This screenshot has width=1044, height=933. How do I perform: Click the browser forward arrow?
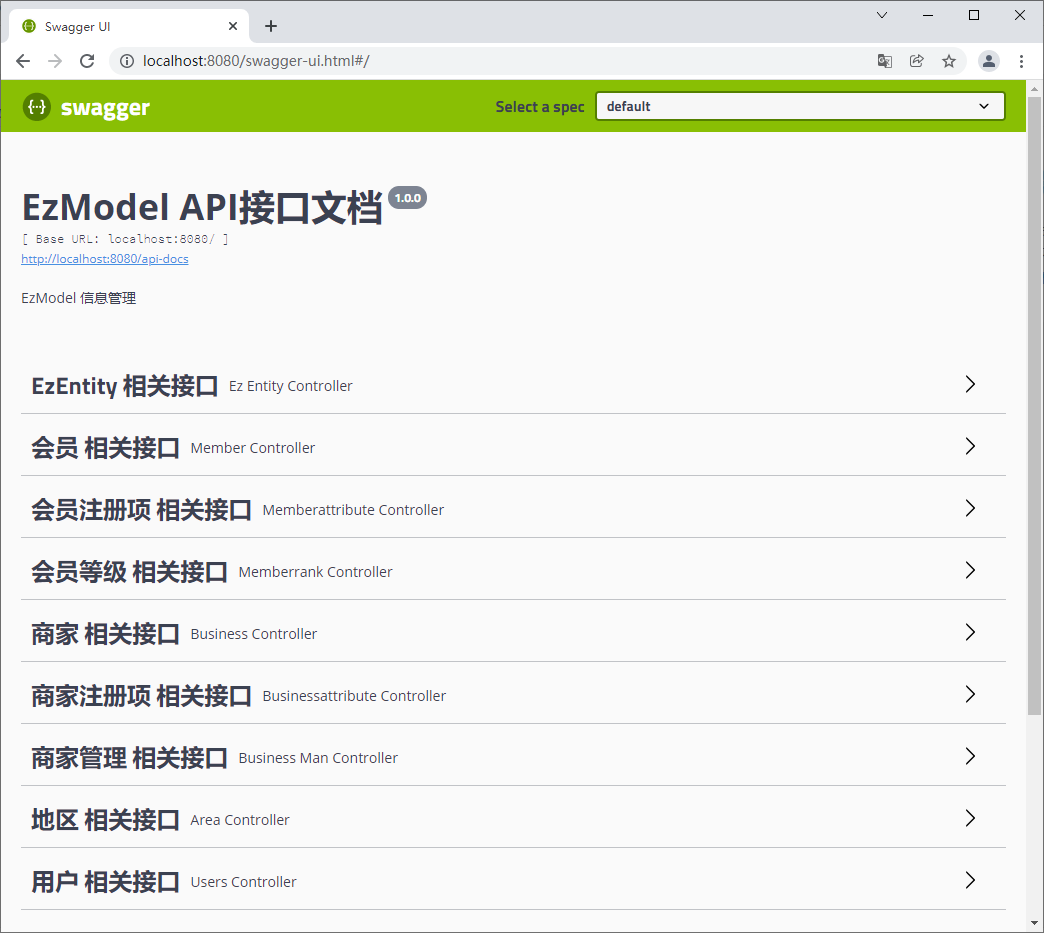55,61
